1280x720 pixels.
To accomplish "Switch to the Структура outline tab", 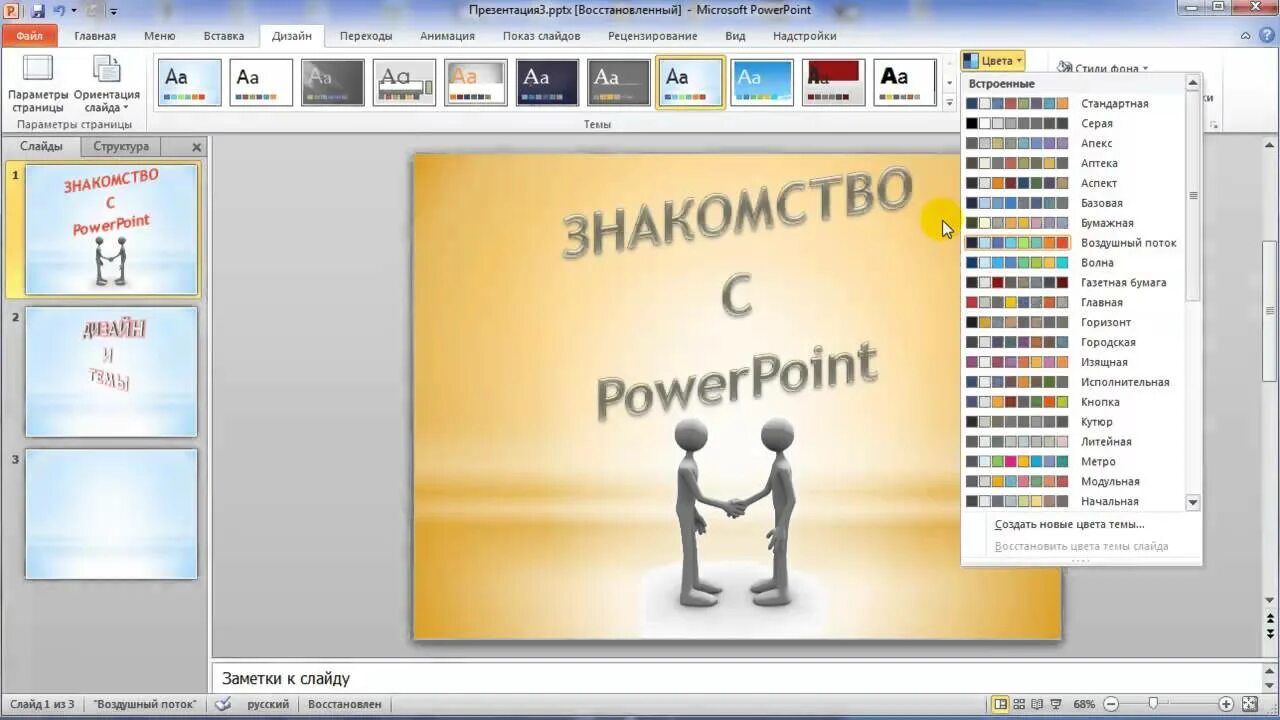I will 121,146.
